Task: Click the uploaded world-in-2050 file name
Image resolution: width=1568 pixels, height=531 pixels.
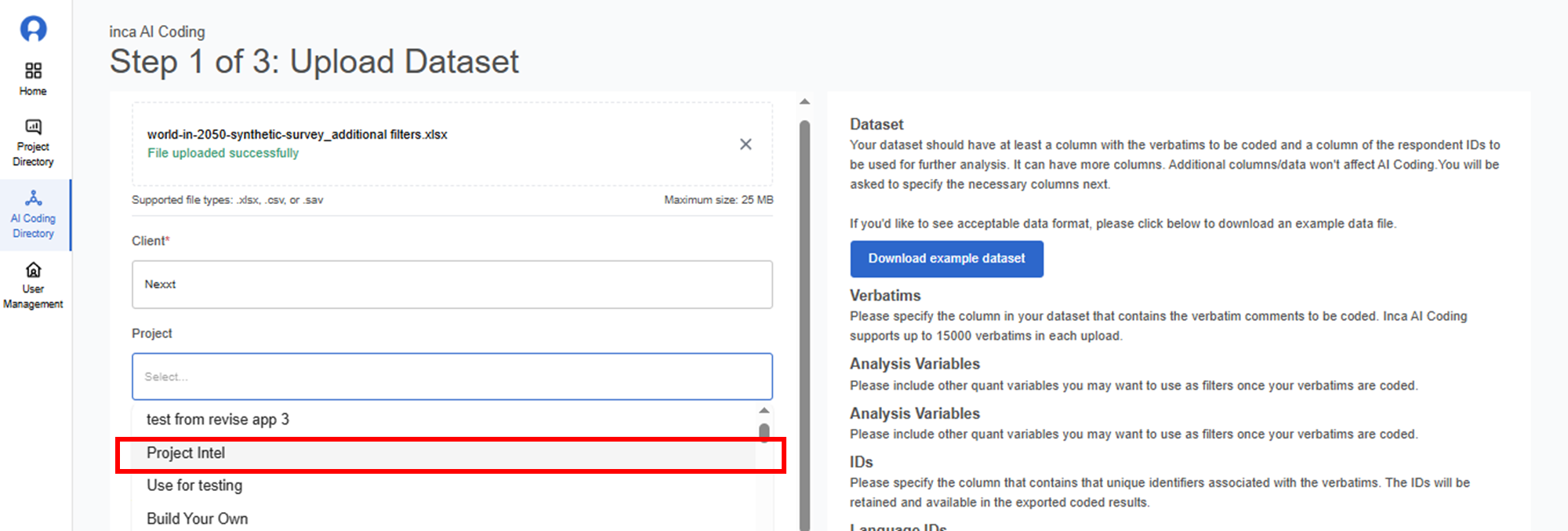Action: click(297, 135)
